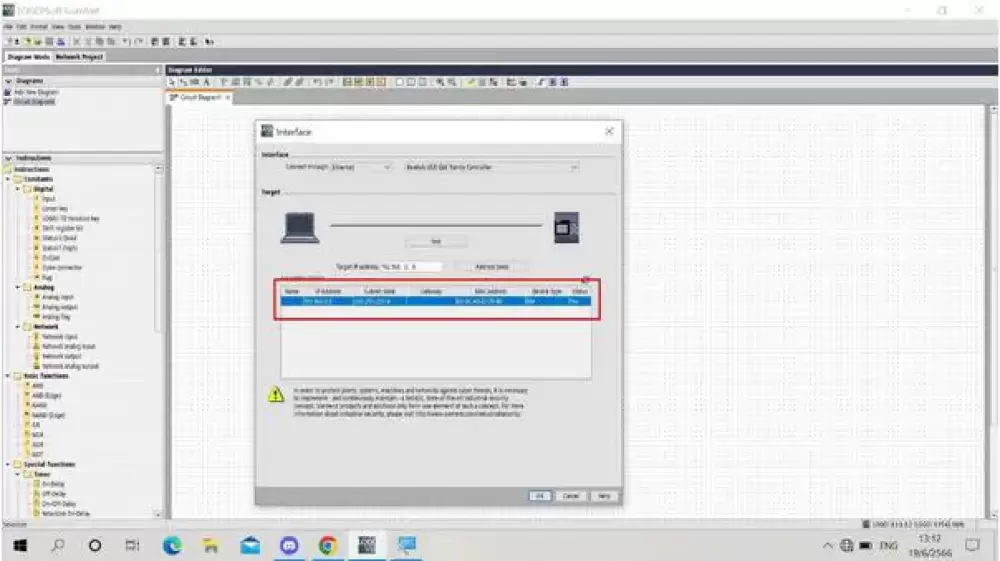Click the Undo icon in main toolbar
The height and width of the screenshot is (561, 1000).
click(x=126, y=41)
